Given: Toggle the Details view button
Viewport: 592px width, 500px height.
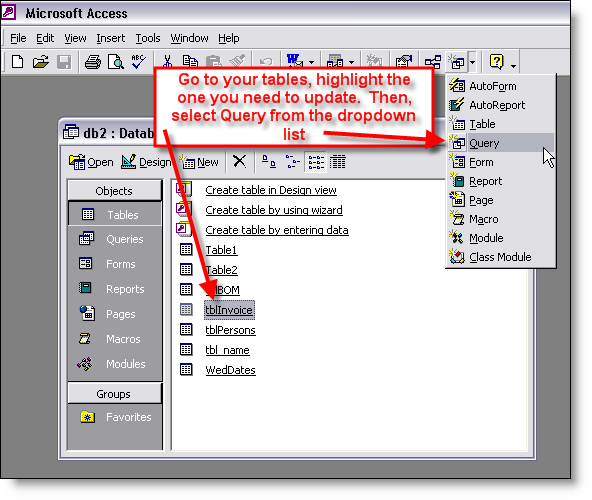Looking at the screenshot, I should pyautogui.click(x=338, y=162).
